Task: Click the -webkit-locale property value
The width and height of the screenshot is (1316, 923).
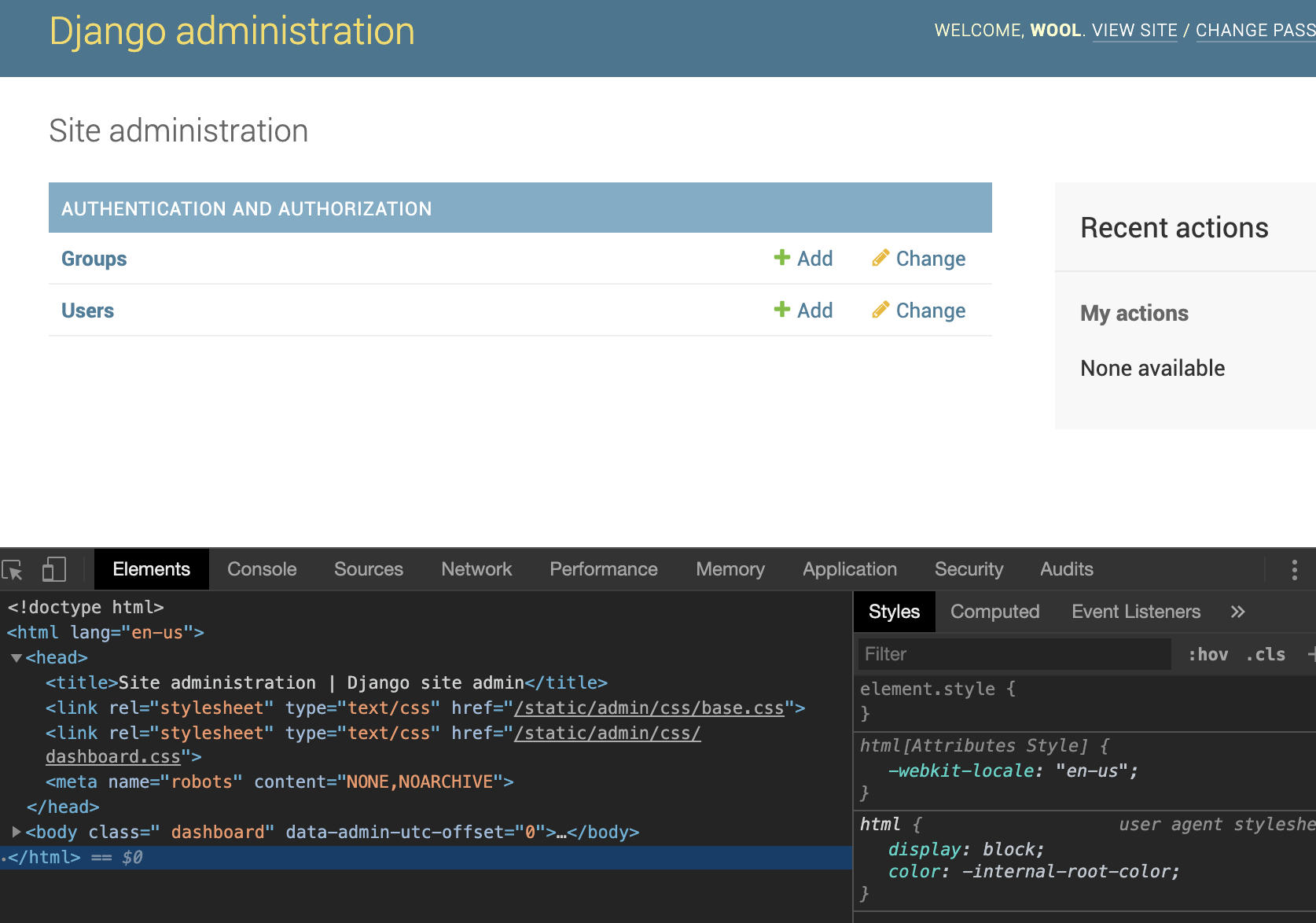Action: pos(1091,770)
